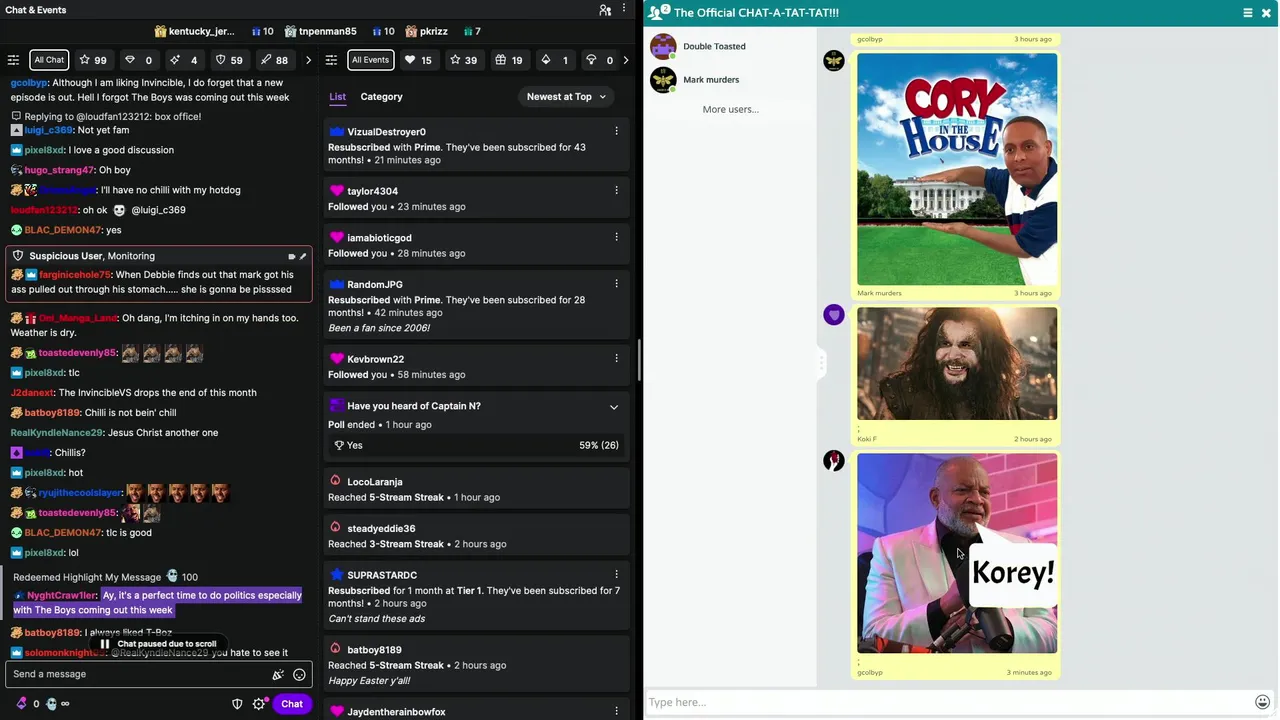Open options for Kevbrown22 follow event
The width and height of the screenshot is (1280, 720).
pos(616,358)
